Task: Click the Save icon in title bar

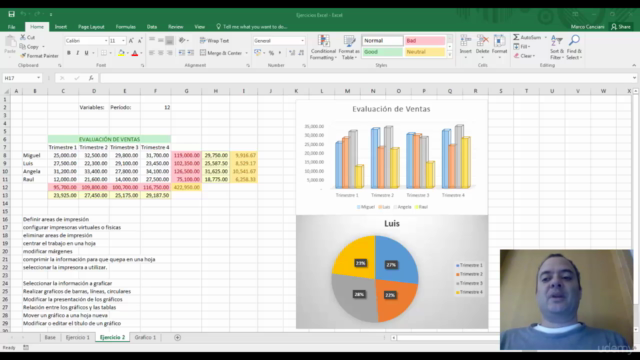Action: point(11,14)
